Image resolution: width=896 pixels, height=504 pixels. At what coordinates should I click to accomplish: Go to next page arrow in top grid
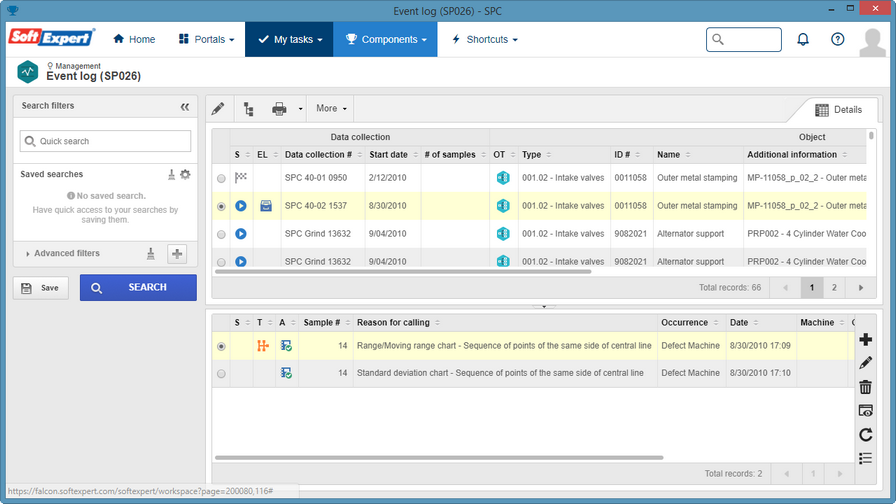pyautogui.click(x=861, y=287)
